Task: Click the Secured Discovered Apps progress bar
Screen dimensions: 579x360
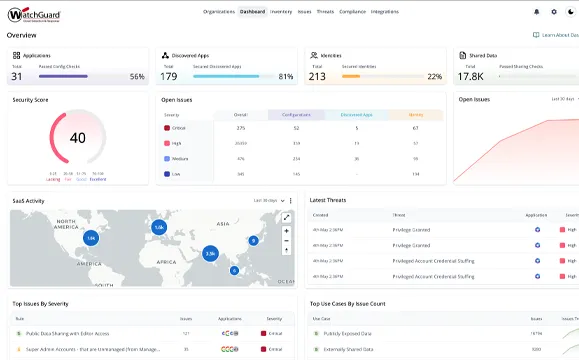Action: pyautogui.click(x=233, y=76)
